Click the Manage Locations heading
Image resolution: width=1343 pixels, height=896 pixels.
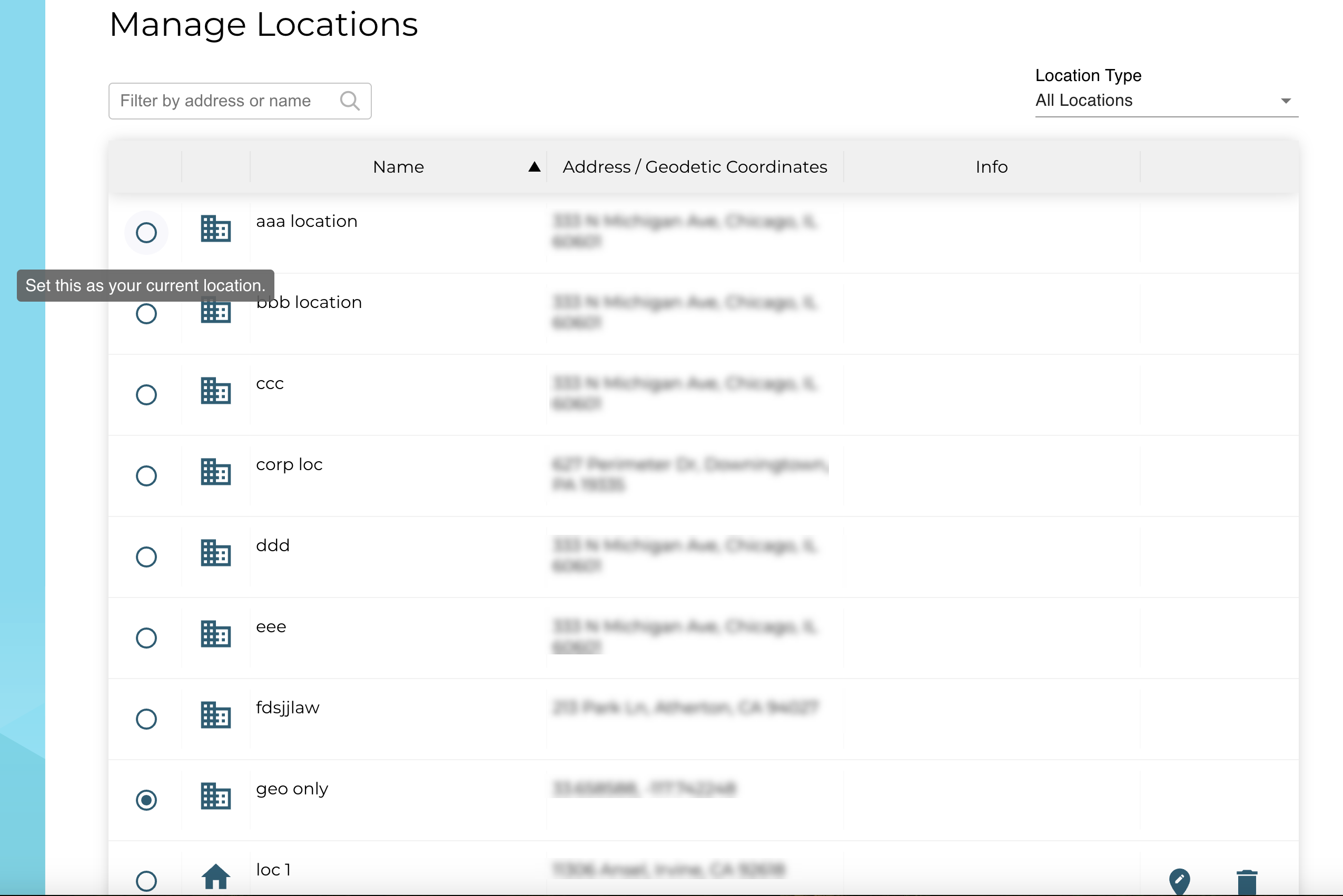[263, 25]
